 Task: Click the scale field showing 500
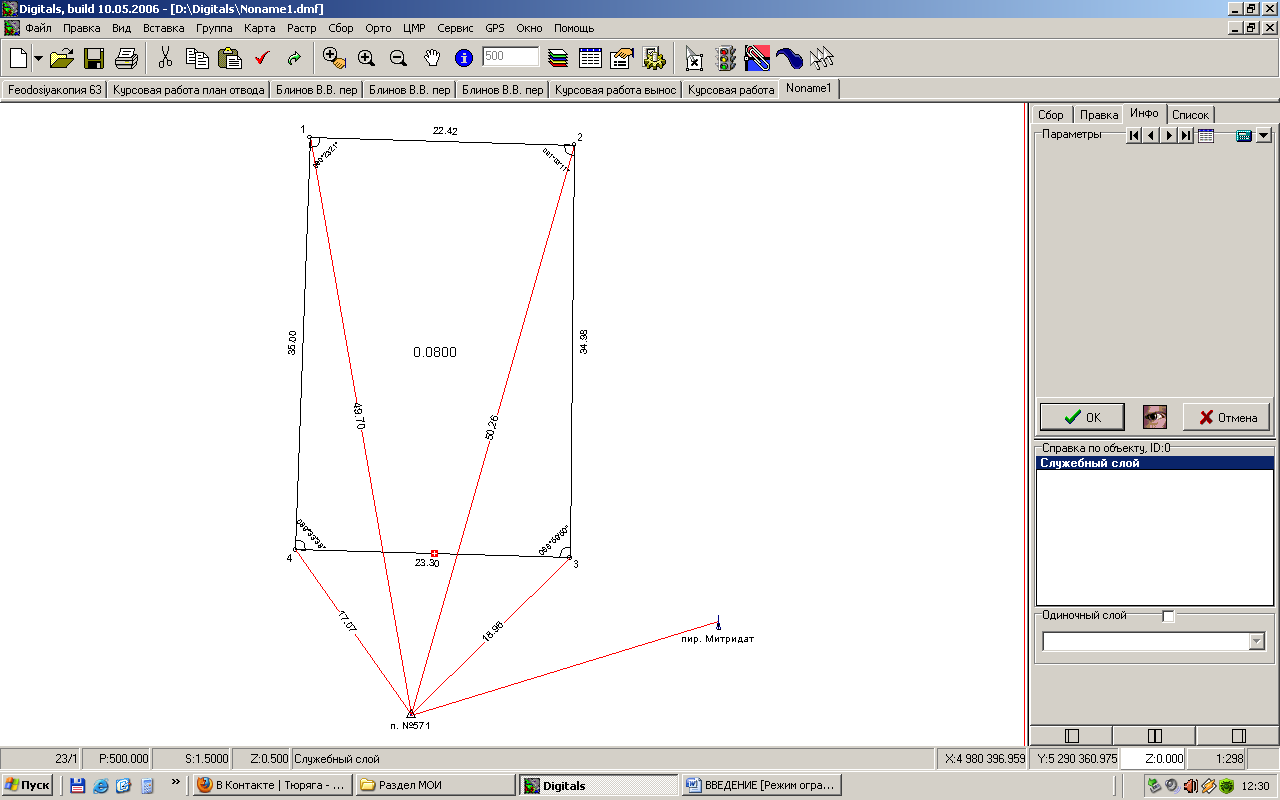coord(510,57)
